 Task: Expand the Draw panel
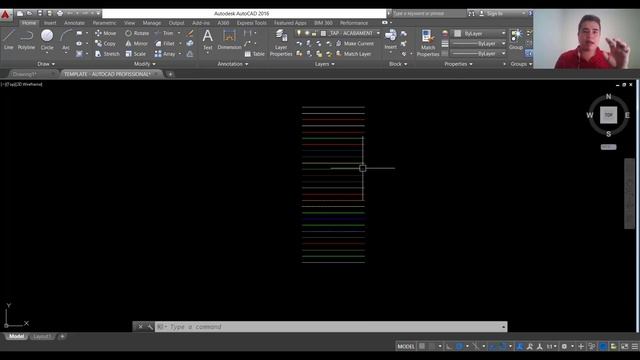tap(46, 64)
